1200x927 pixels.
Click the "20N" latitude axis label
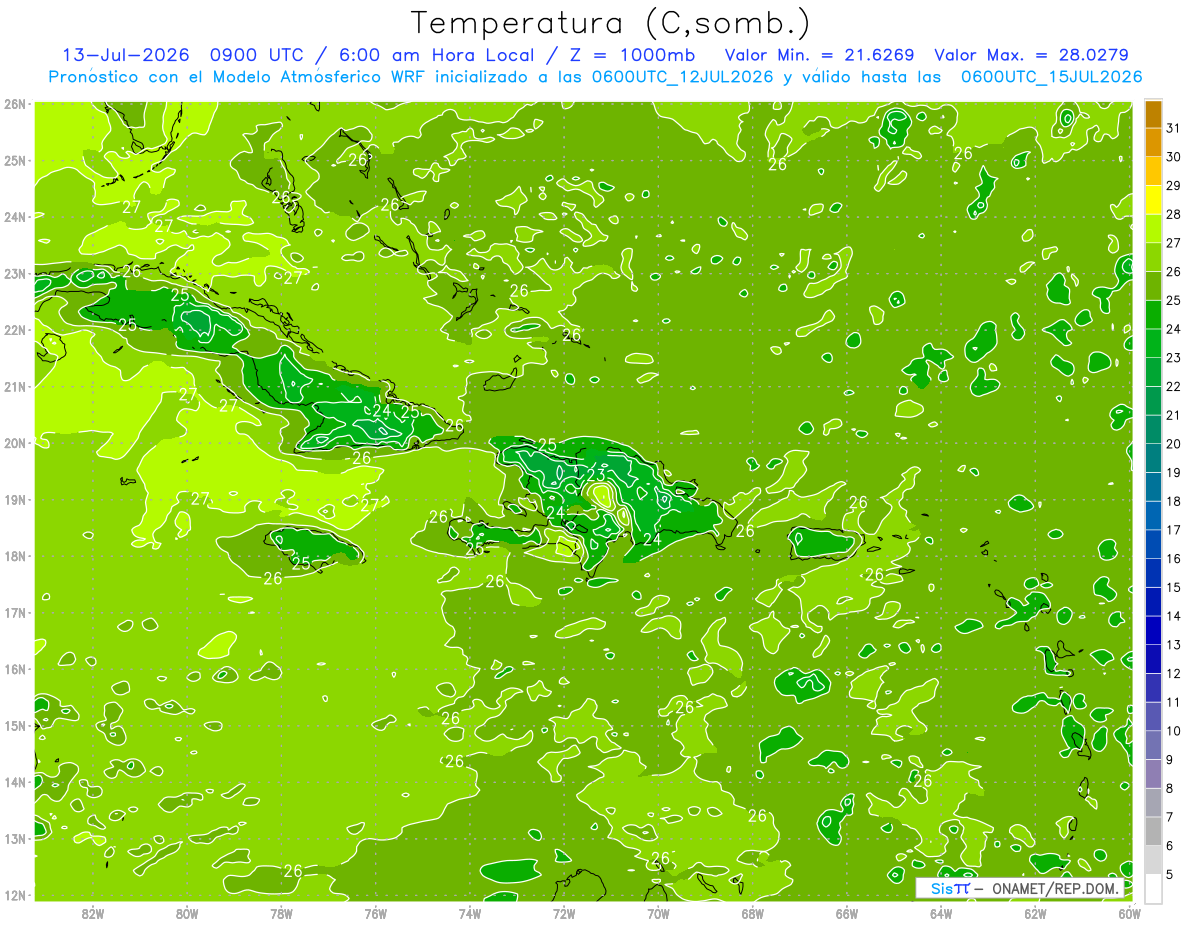15,442
